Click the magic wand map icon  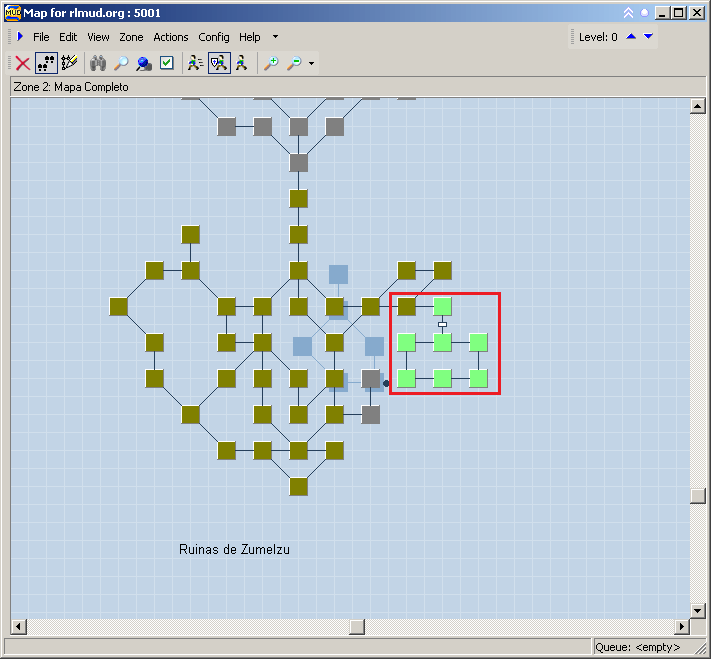69,63
